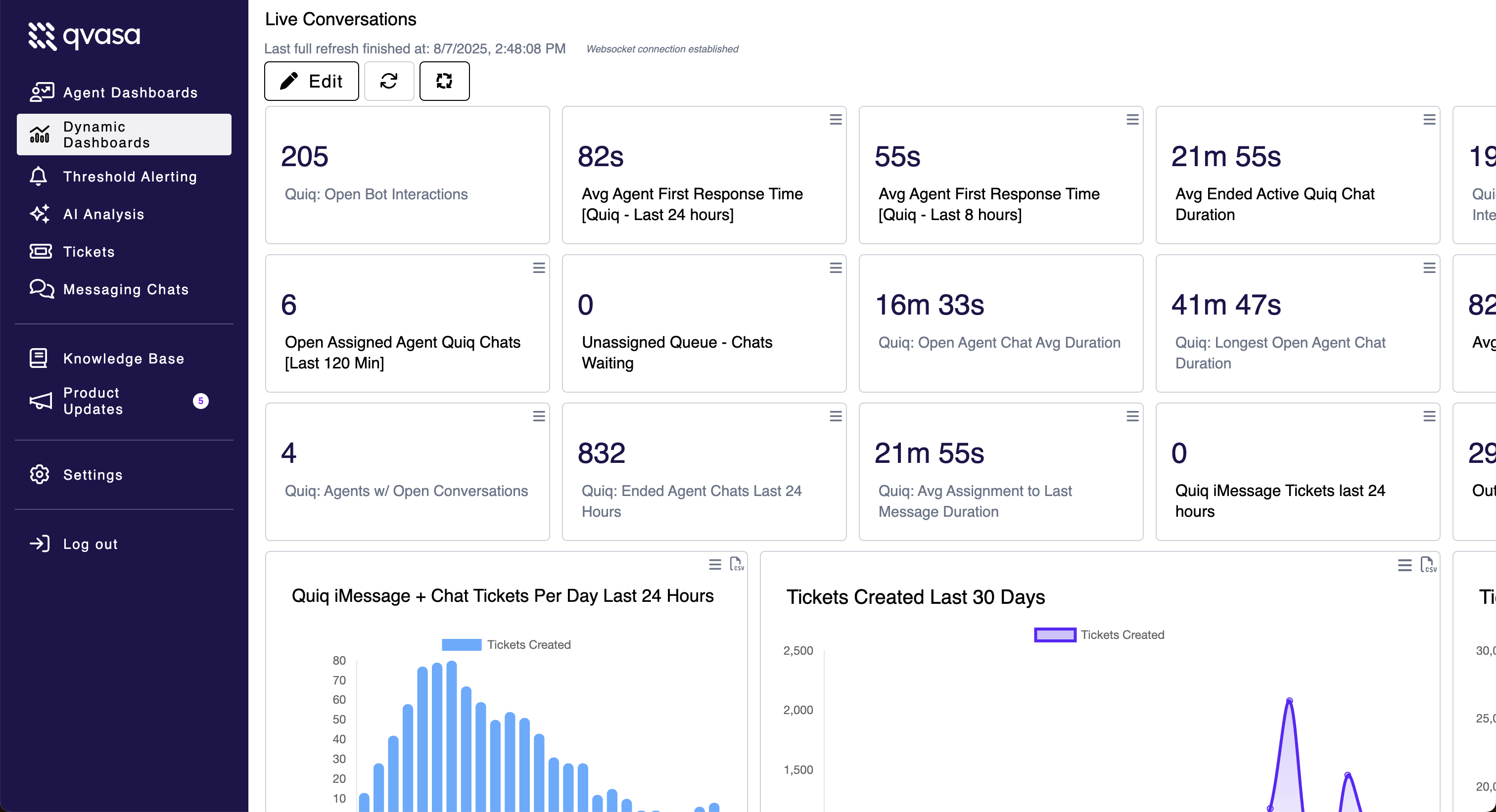Toggle blue Tickets Created legend swatch
Viewport: 1496px width, 812px height.
461,644
